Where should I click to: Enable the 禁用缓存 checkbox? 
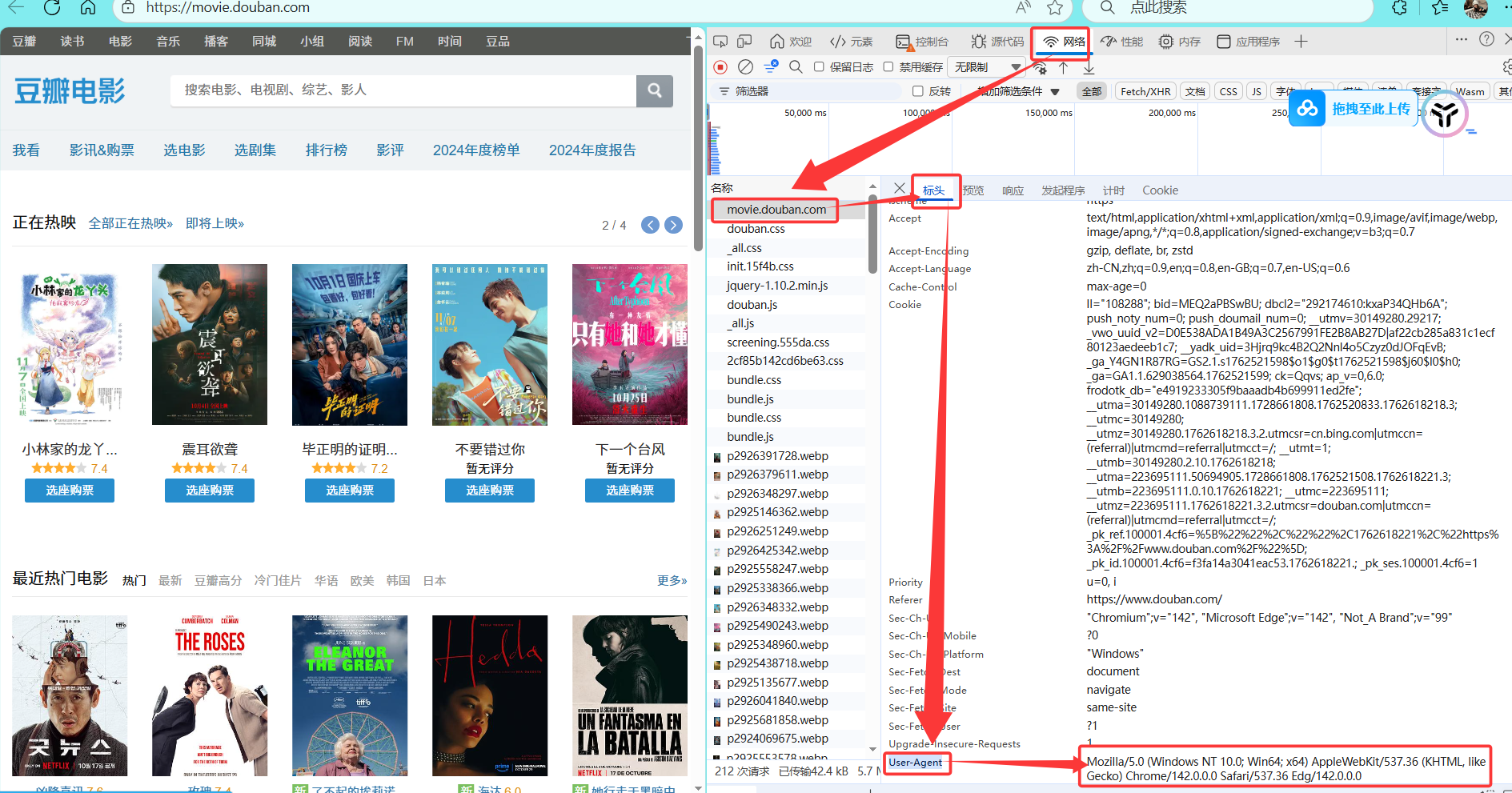coord(888,67)
